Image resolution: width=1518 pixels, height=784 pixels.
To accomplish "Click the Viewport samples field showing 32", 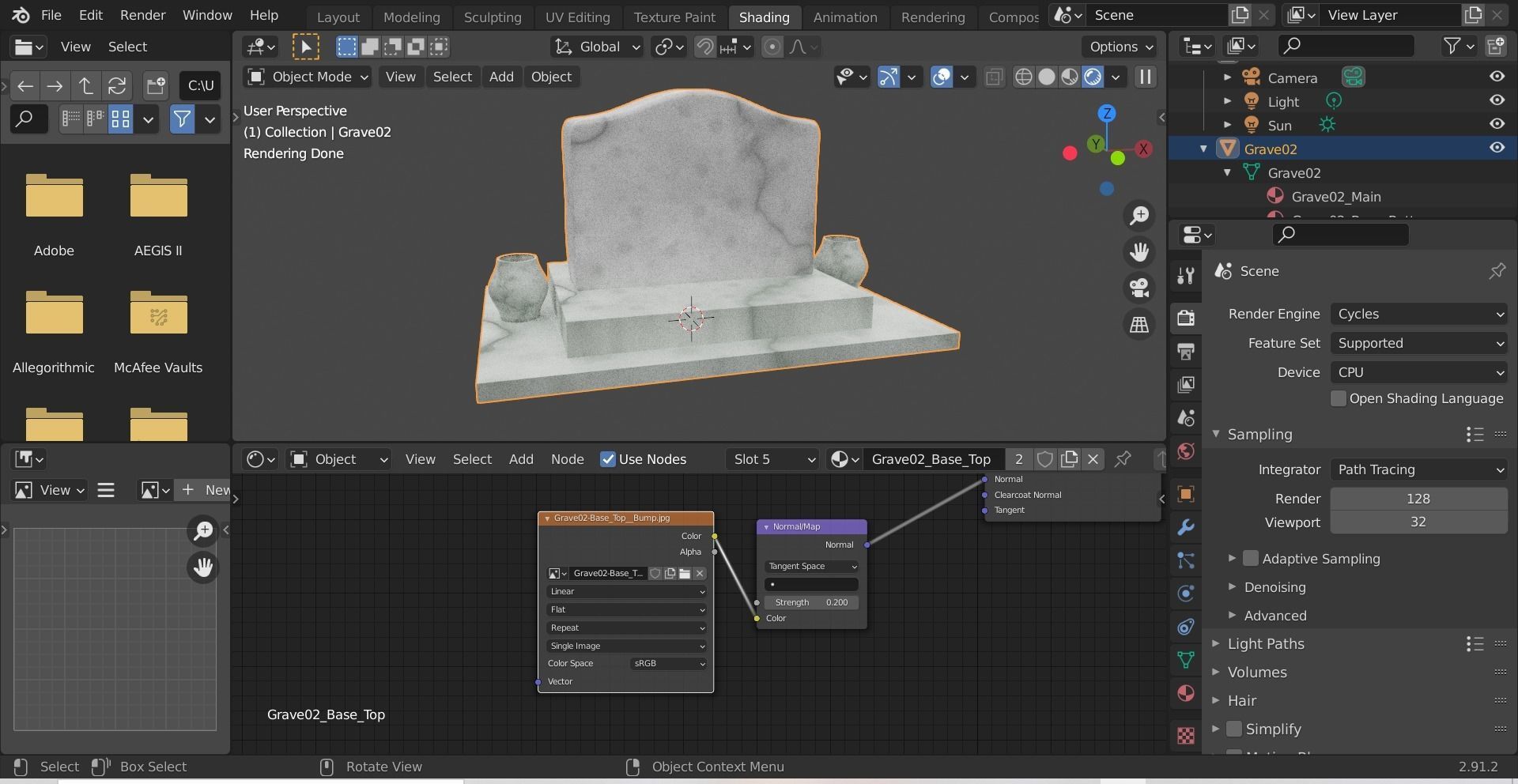I will pyautogui.click(x=1418, y=522).
